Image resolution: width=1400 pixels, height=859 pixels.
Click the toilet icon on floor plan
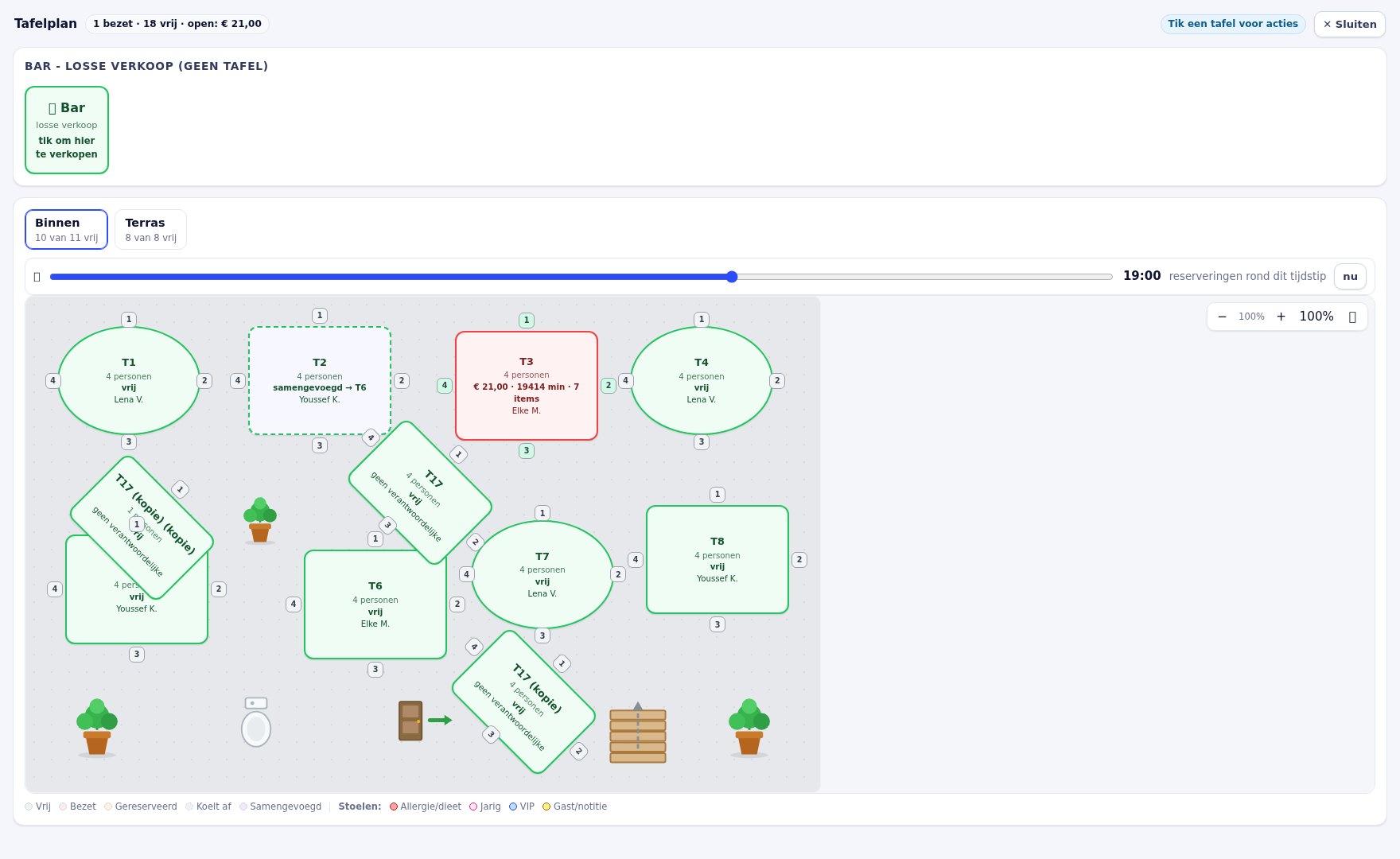point(256,722)
